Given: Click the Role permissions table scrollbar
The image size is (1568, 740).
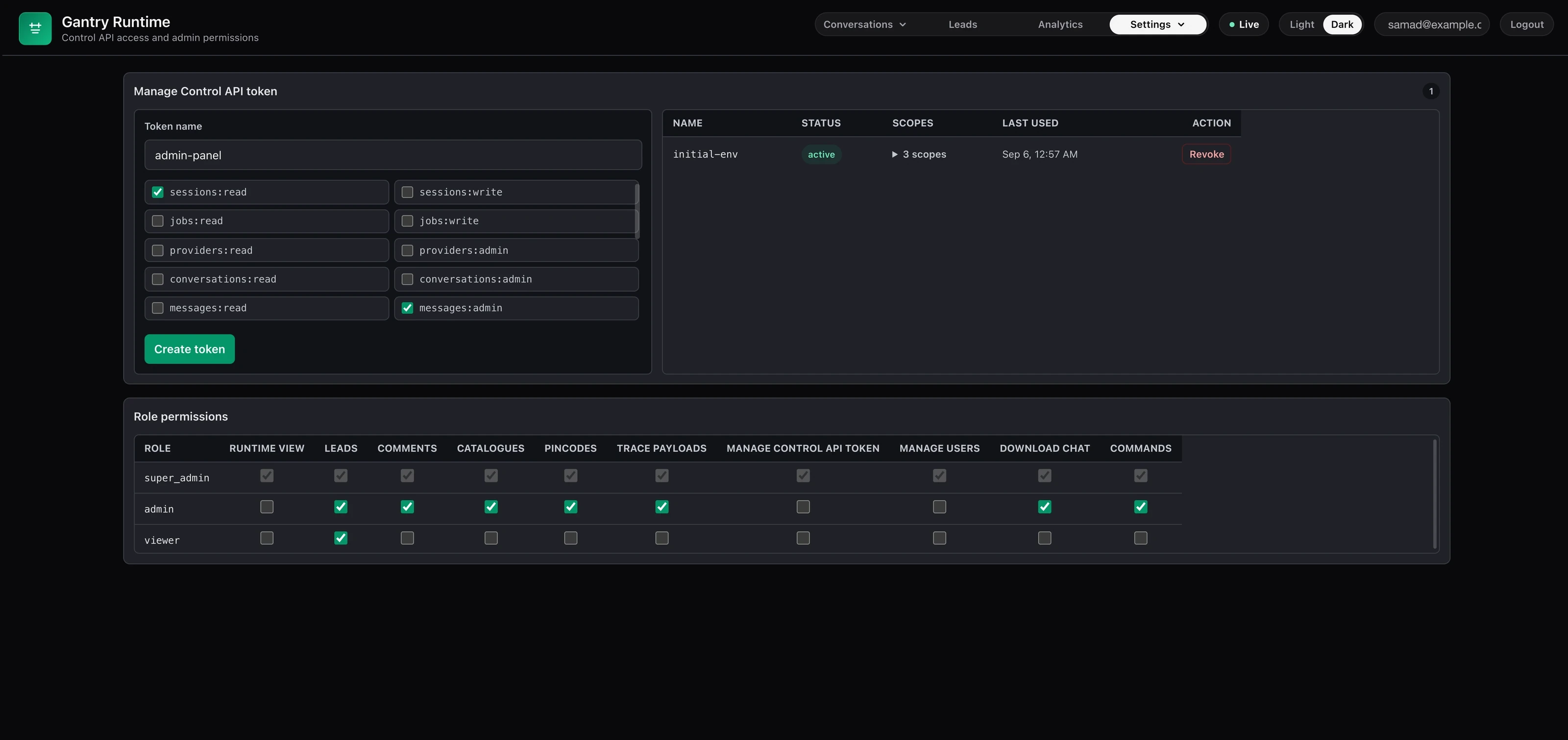Looking at the screenshot, I should coord(1435,493).
